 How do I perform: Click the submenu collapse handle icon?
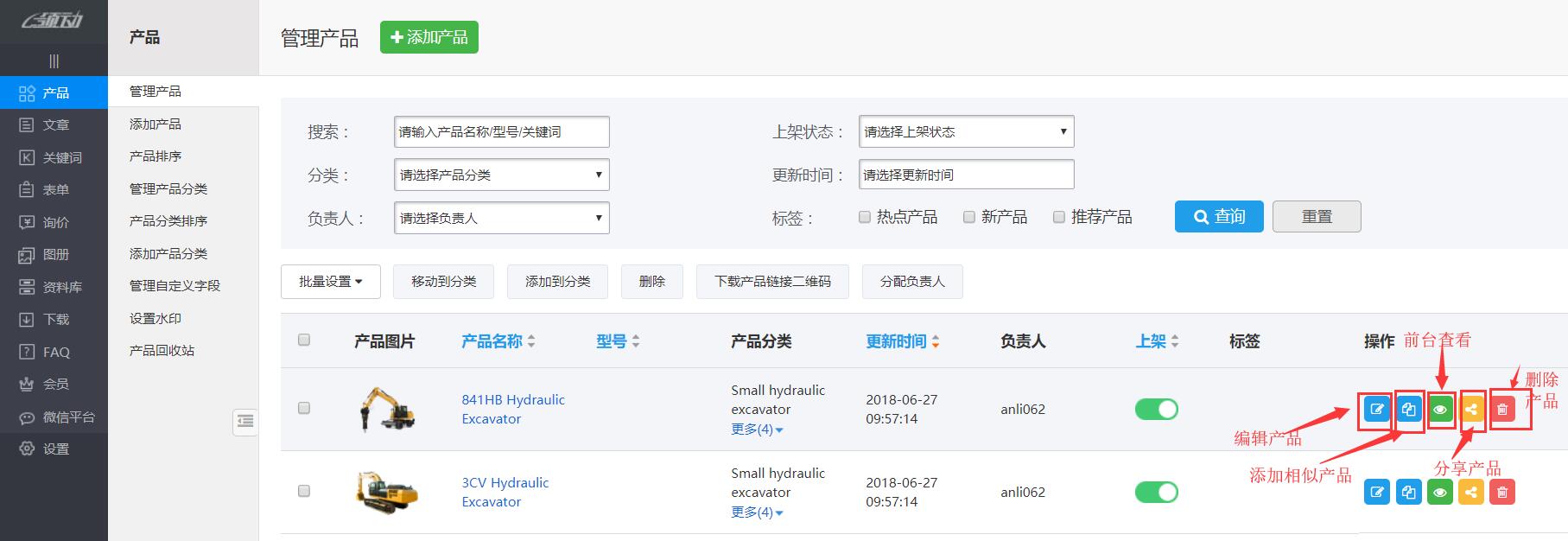pos(245,422)
